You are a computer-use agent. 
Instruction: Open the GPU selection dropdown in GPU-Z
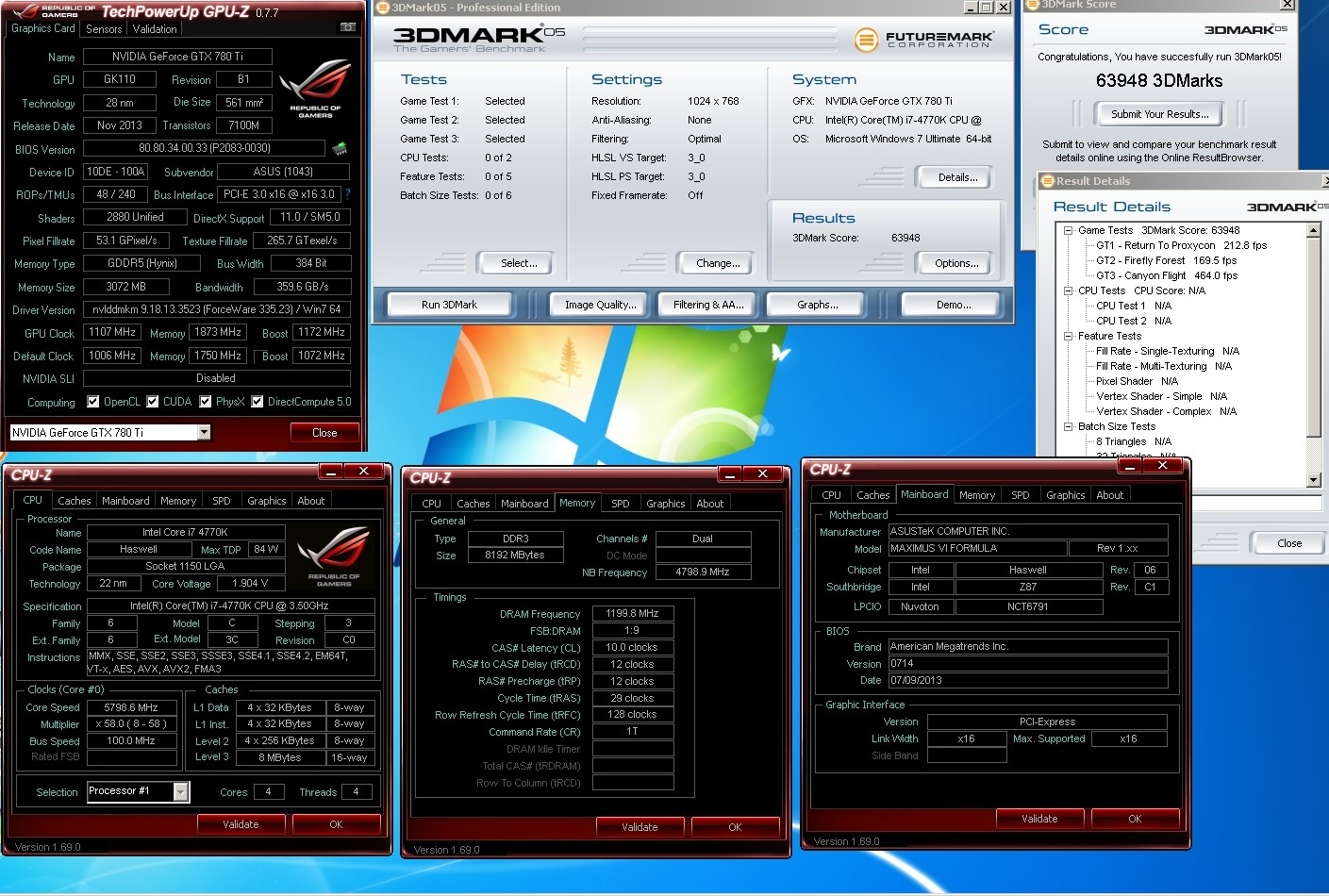204,432
